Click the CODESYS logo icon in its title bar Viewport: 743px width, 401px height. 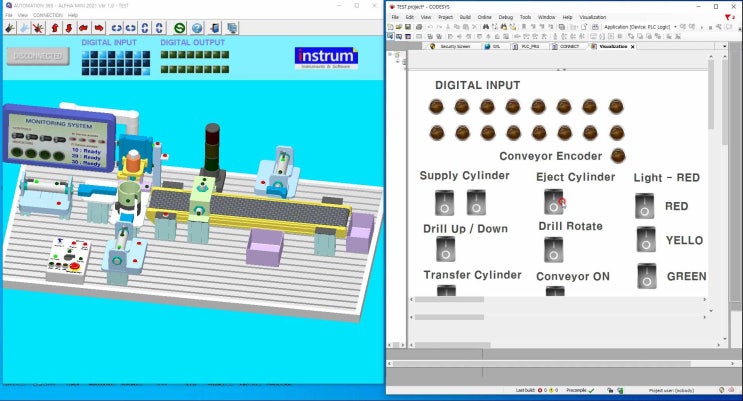[x=392, y=7]
